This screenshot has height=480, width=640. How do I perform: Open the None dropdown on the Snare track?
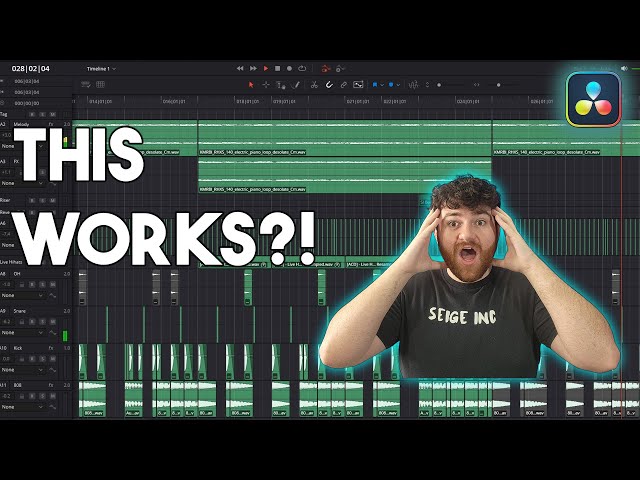coord(22,333)
